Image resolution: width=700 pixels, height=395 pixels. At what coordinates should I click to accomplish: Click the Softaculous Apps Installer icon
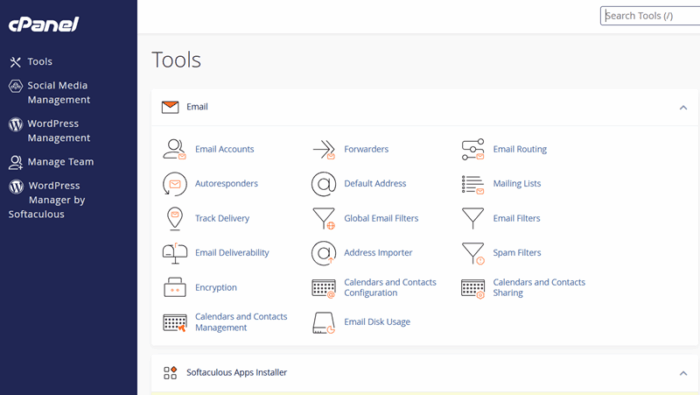170,373
